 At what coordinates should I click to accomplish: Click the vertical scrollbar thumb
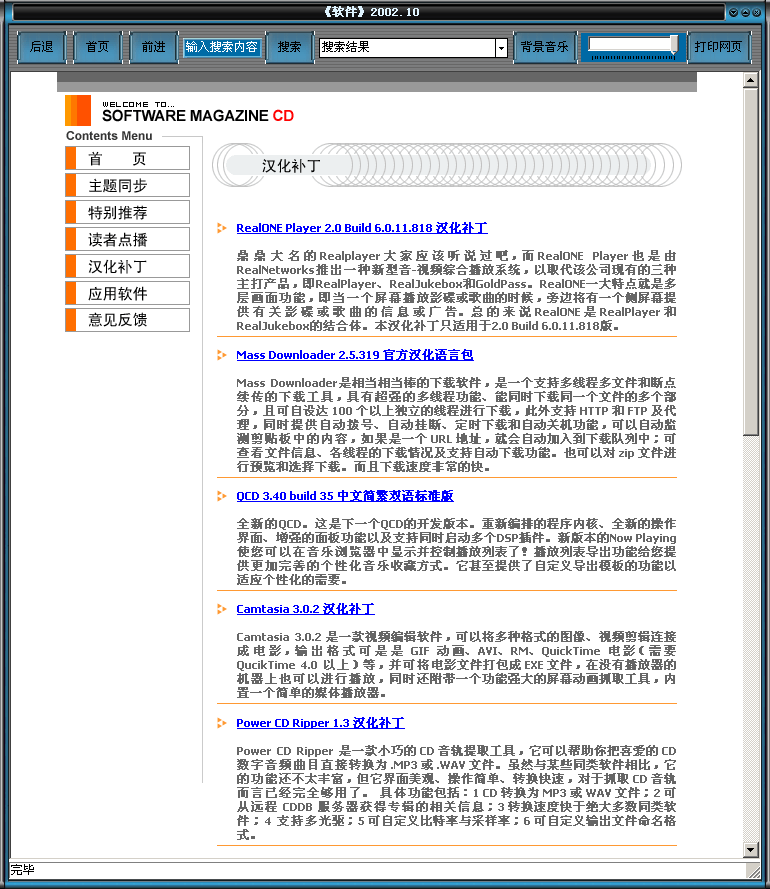[751, 261]
